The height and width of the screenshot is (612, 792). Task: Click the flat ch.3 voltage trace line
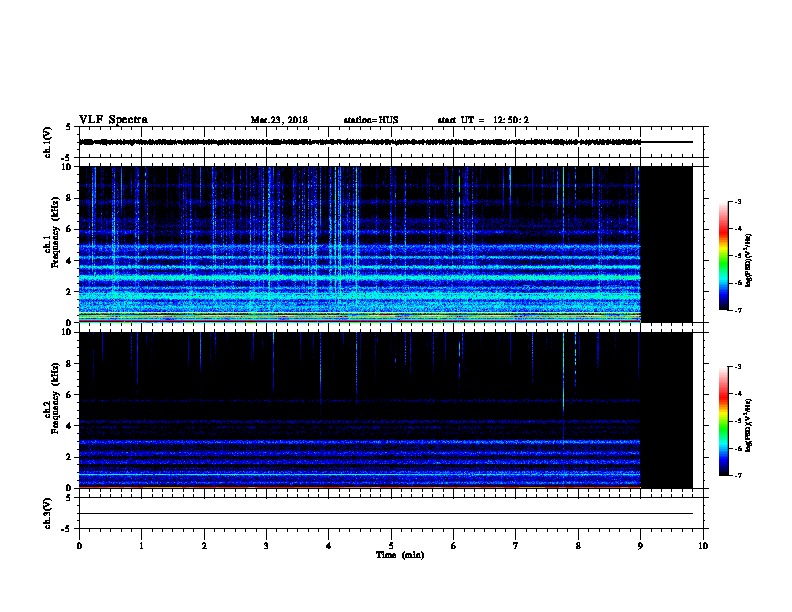386,514
